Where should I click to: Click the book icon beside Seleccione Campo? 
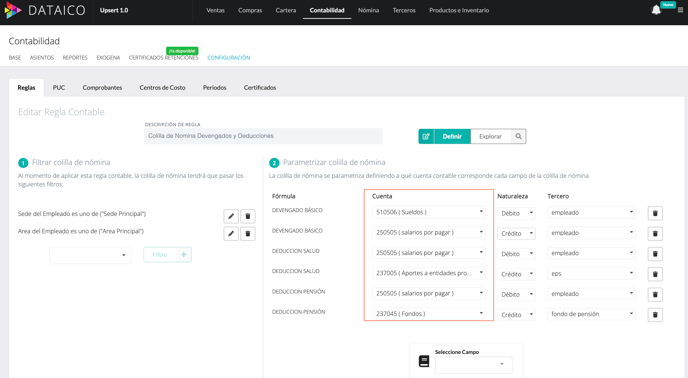pyautogui.click(x=424, y=361)
